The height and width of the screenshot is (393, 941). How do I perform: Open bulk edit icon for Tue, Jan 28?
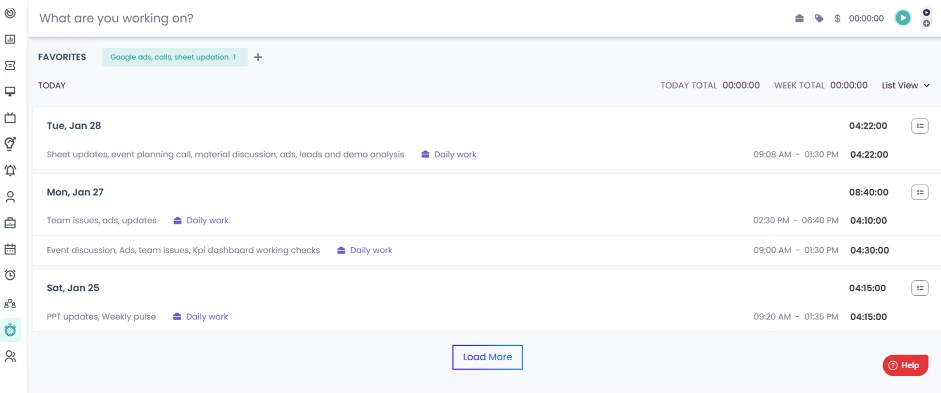pos(920,126)
